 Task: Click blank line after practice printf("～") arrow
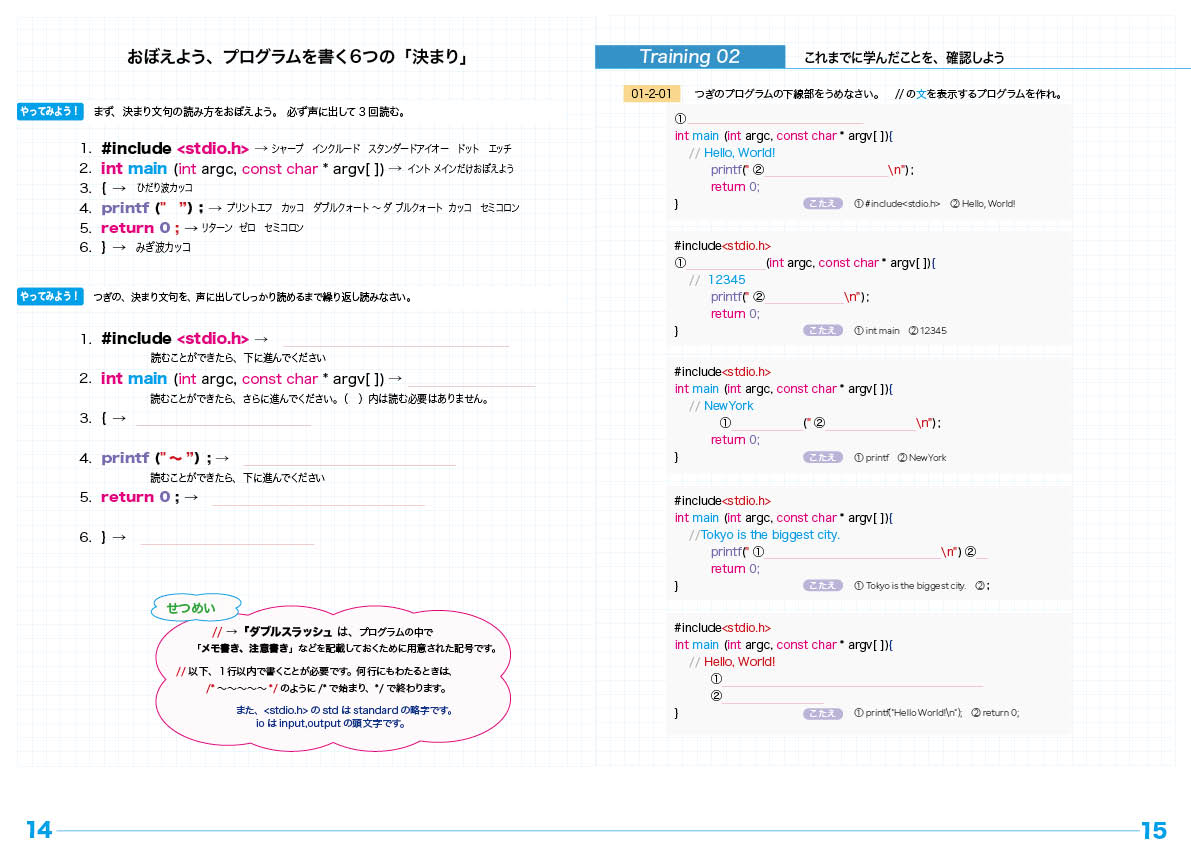[349, 460]
